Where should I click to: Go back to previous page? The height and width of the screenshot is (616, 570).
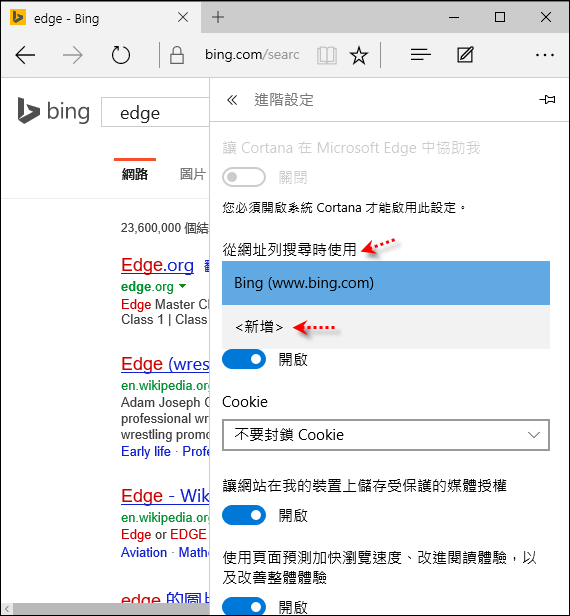tap(26, 55)
